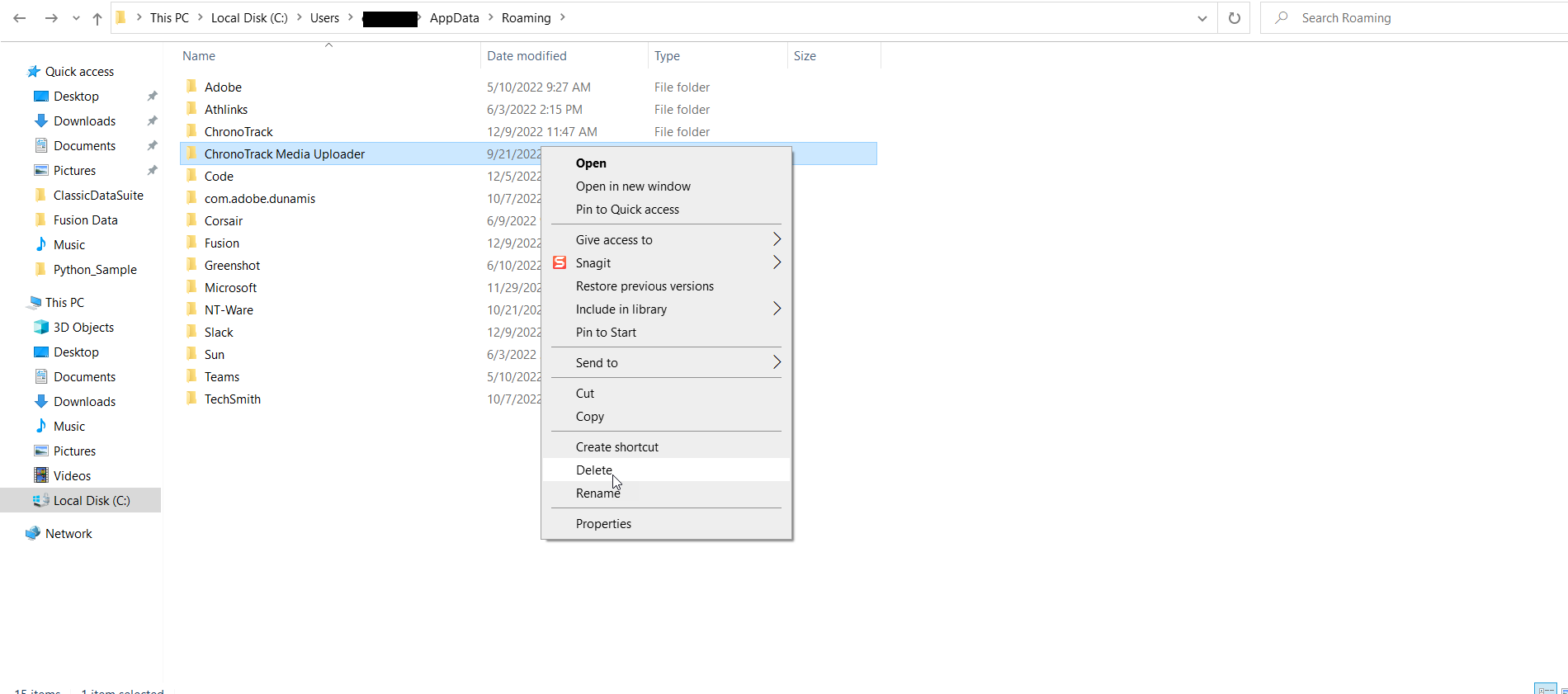
Task: Select the Code folder icon
Action: pos(191,176)
